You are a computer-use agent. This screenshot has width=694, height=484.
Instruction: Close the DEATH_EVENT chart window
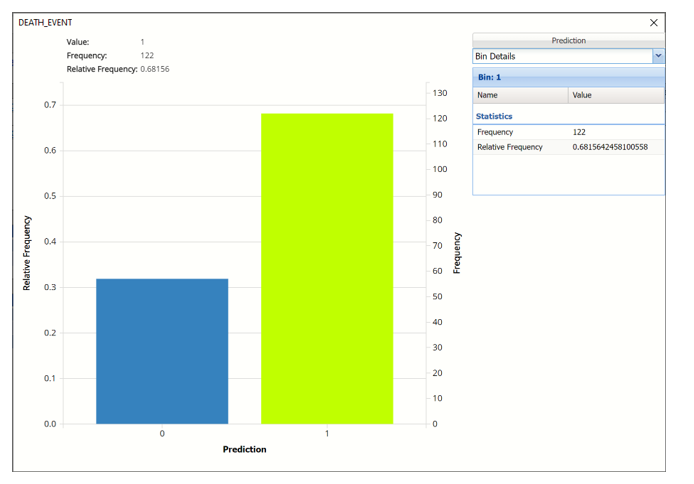click(x=654, y=22)
